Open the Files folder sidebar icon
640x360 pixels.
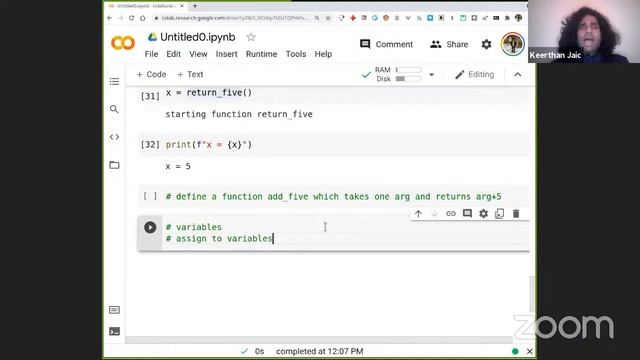114,165
